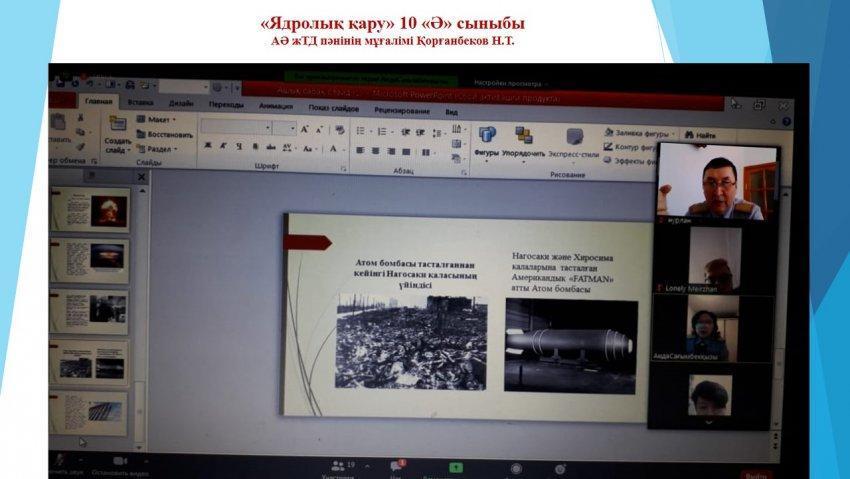
Task: Click the Найти binoculars icon
Action: pos(689,134)
